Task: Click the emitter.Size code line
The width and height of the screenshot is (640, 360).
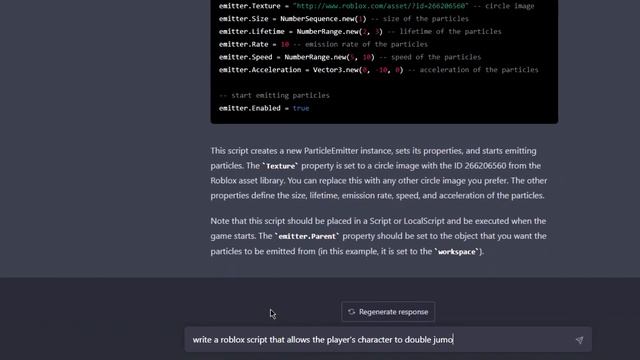Action: coord(344,19)
